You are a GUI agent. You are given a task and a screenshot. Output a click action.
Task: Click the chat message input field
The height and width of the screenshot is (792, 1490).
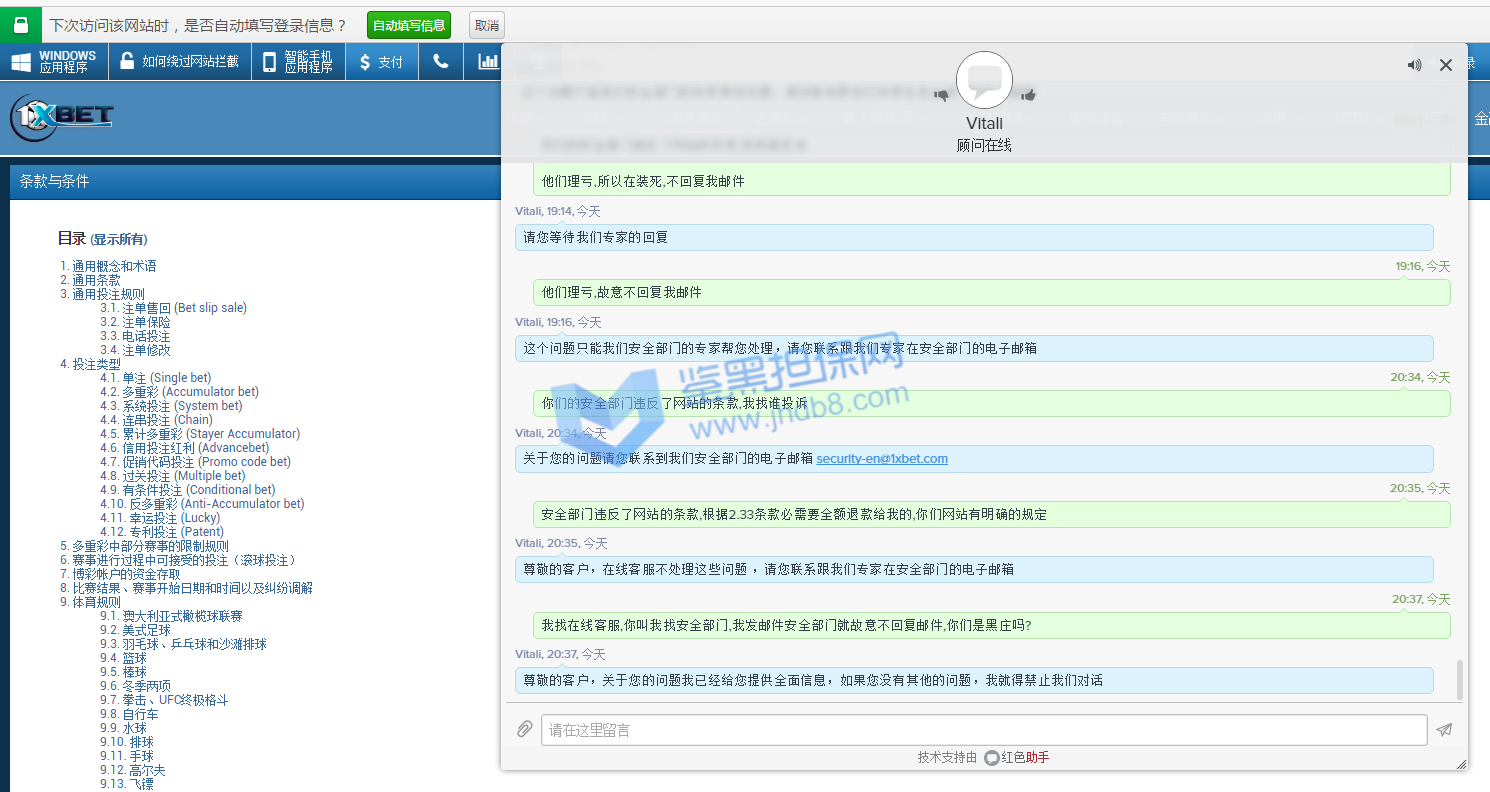pos(983,730)
